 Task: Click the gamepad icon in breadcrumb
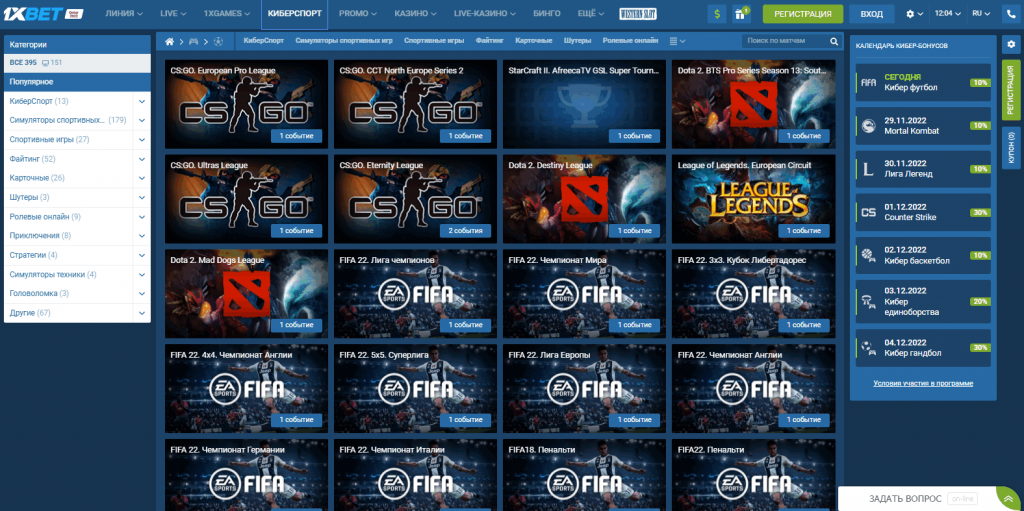pyautogui.click(x=195, y=41)
